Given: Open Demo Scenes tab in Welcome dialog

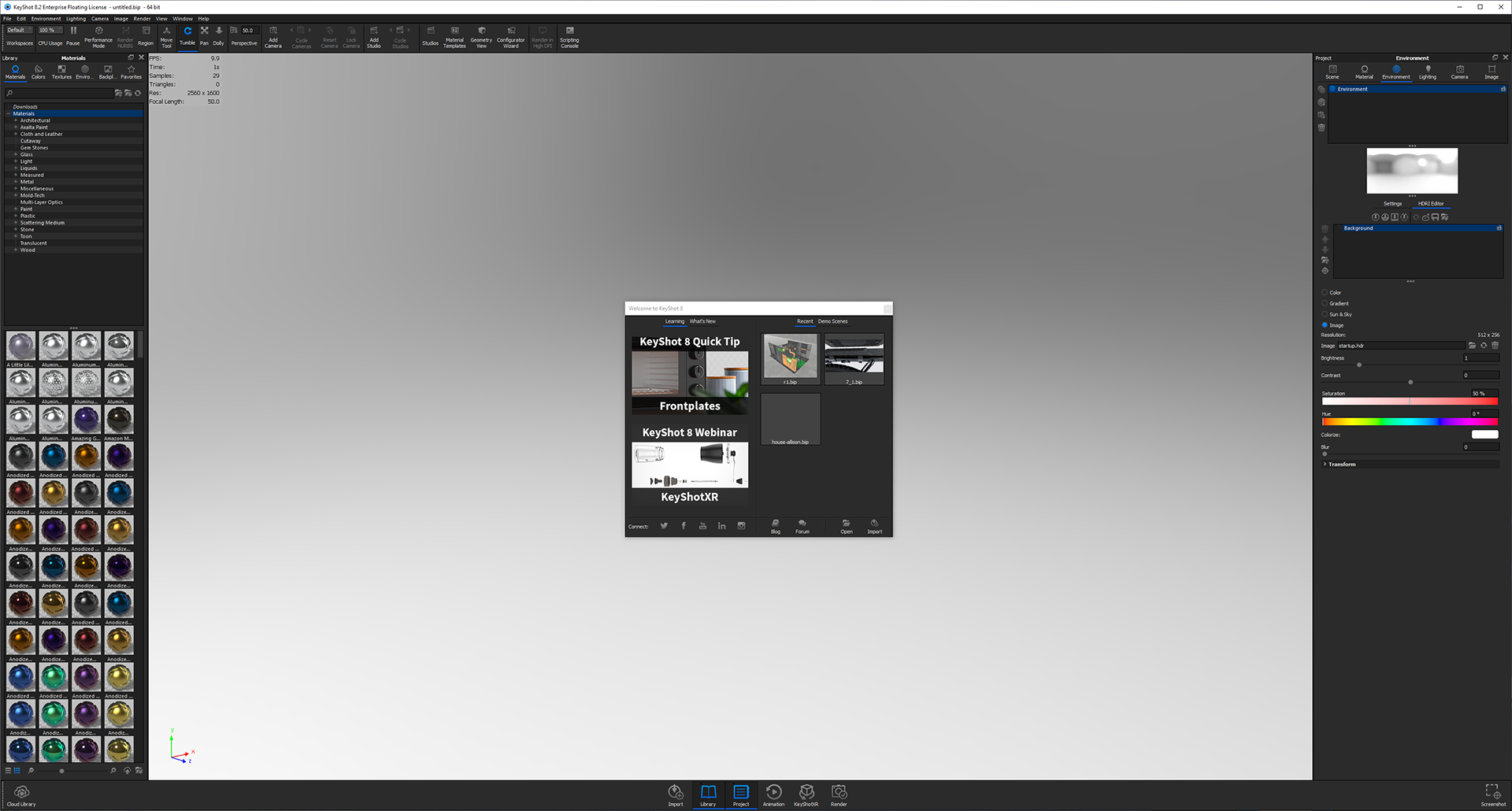Looking at the screenshot, I should click(x=832, y=321).
